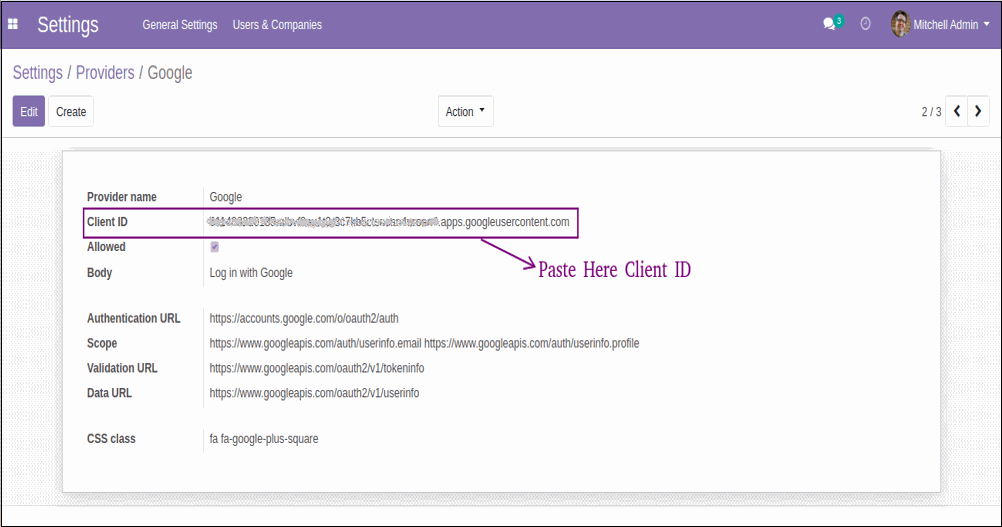Open the conversations chat icon
Screen dimensions: 1002x527
coord(829,24)
